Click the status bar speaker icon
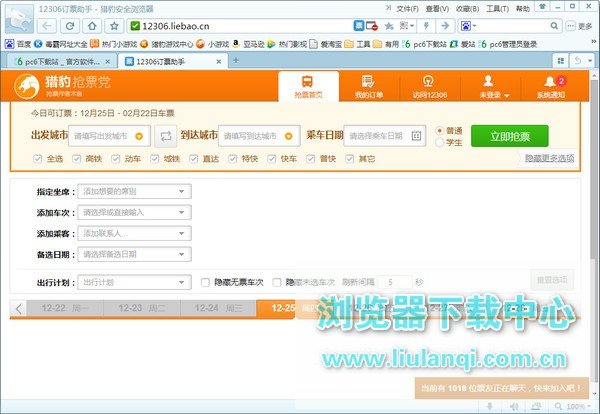600x414 pixels. click(514, 406)
